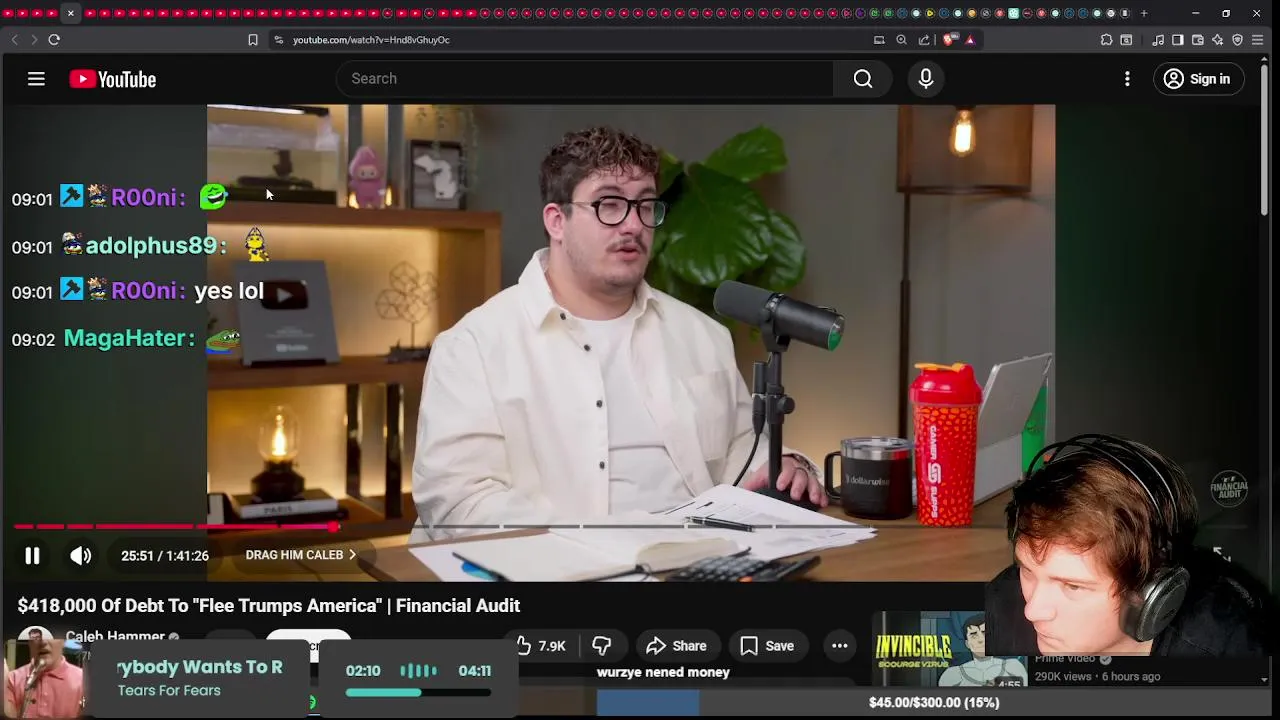Dislike the video

pyautogui.click(x=601, y=646)
